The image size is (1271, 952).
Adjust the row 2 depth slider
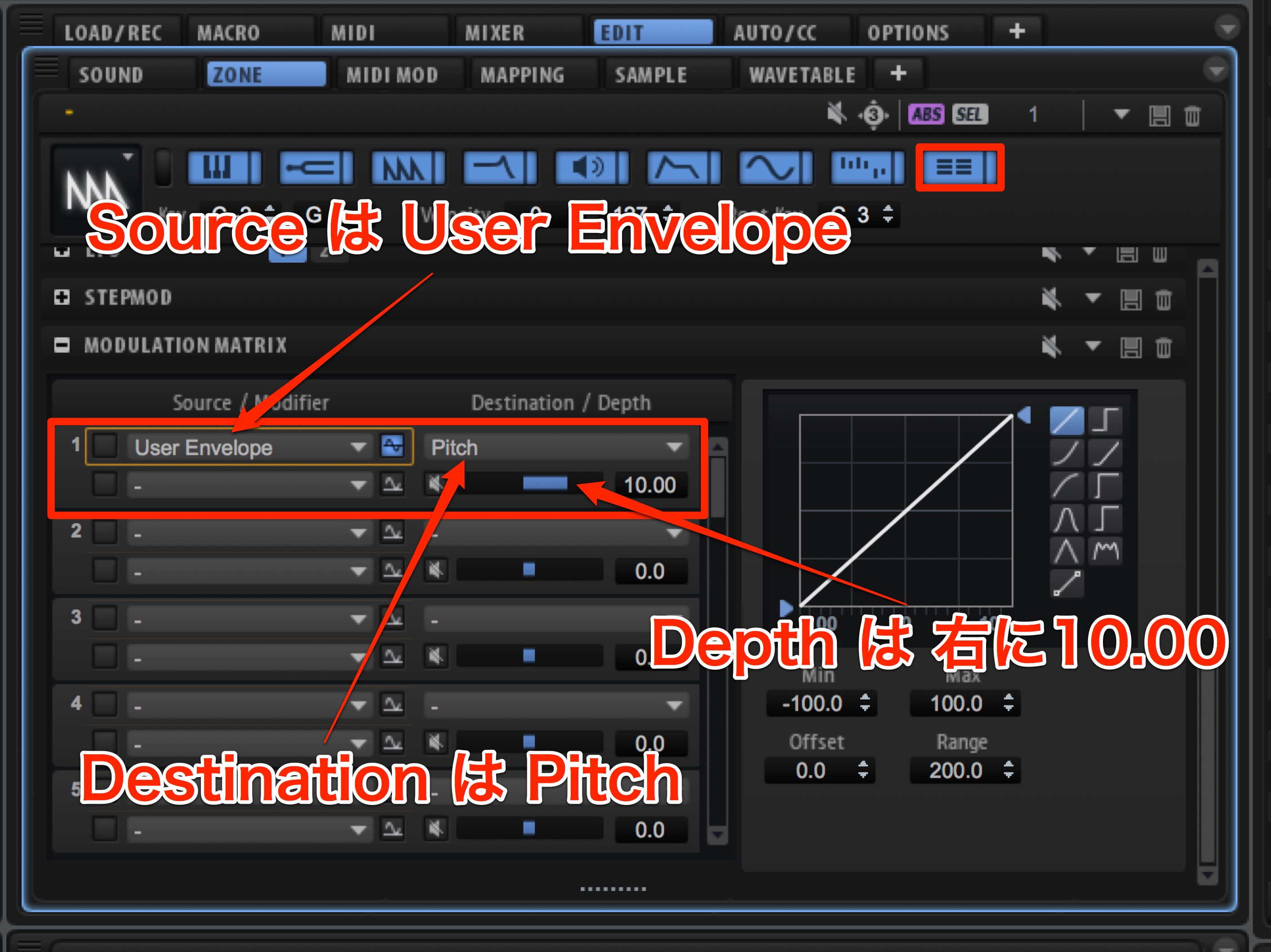tap(530, 569)
